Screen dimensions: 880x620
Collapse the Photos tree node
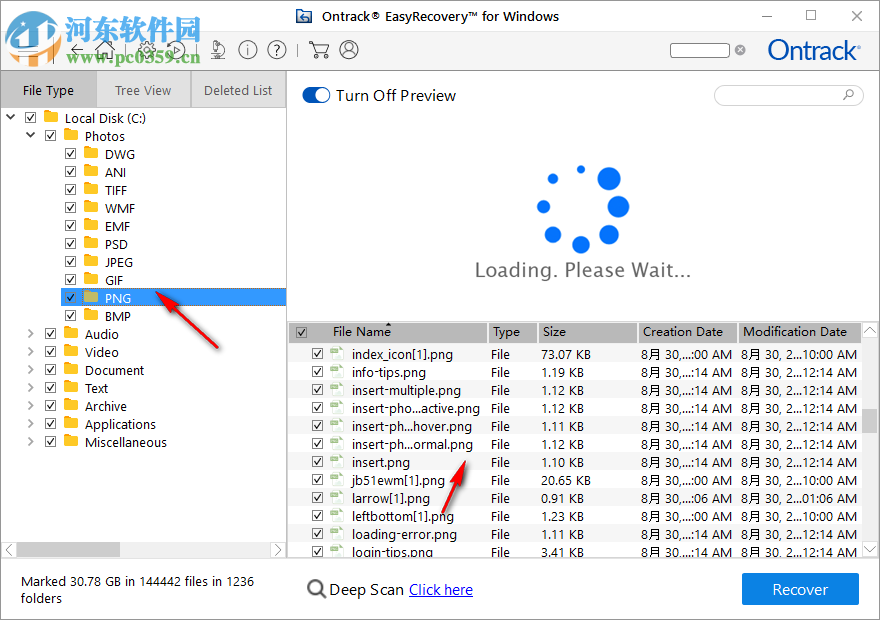(30, 135)
